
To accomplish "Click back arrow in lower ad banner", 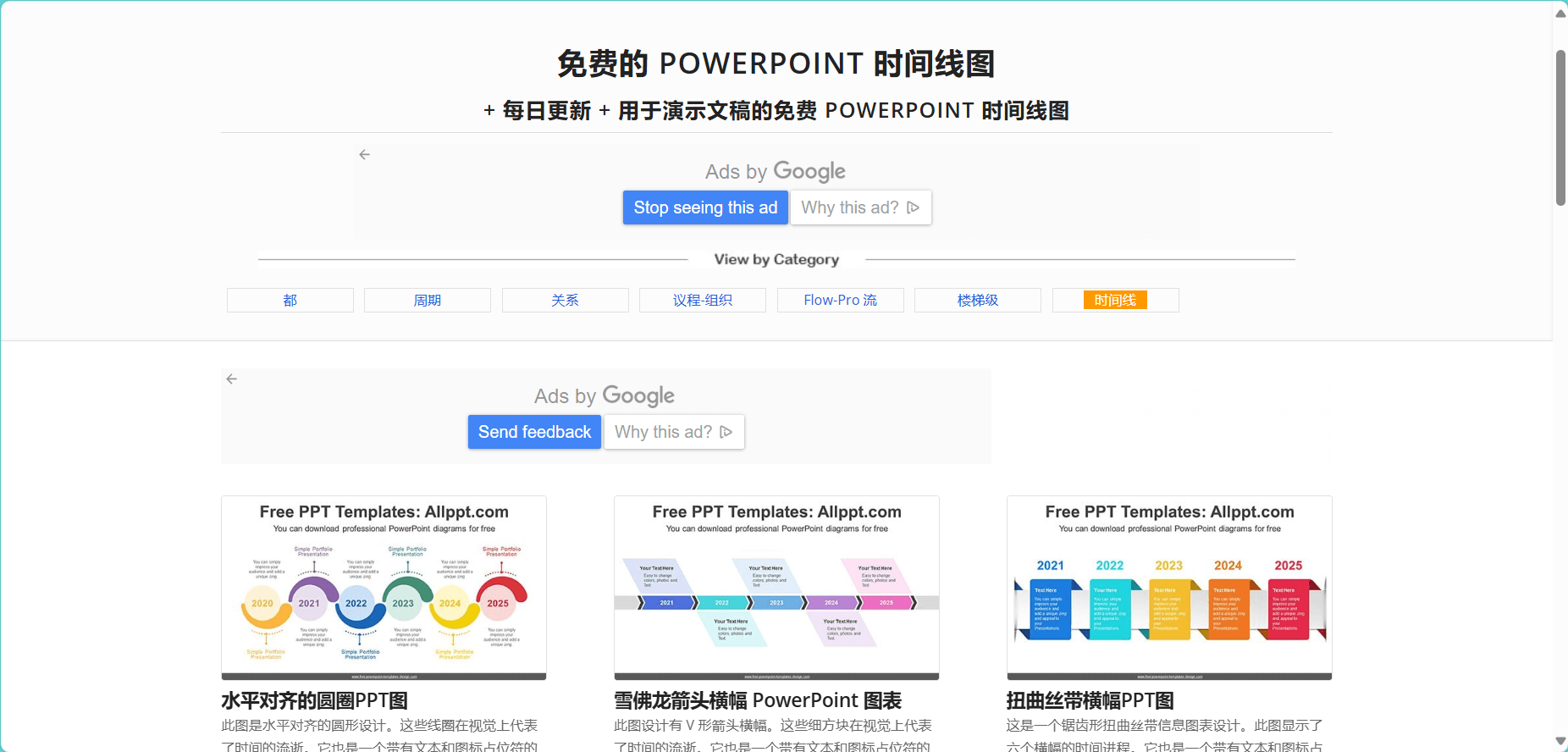I will click(x=232, y=379).
